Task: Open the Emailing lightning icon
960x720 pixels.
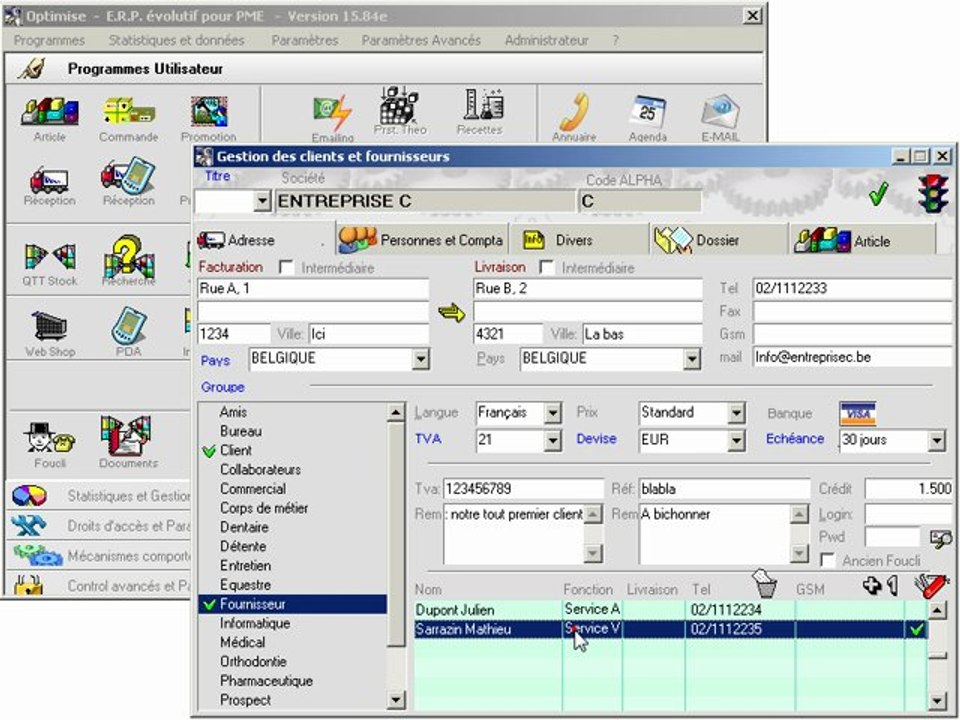Action: click(332, 113)
